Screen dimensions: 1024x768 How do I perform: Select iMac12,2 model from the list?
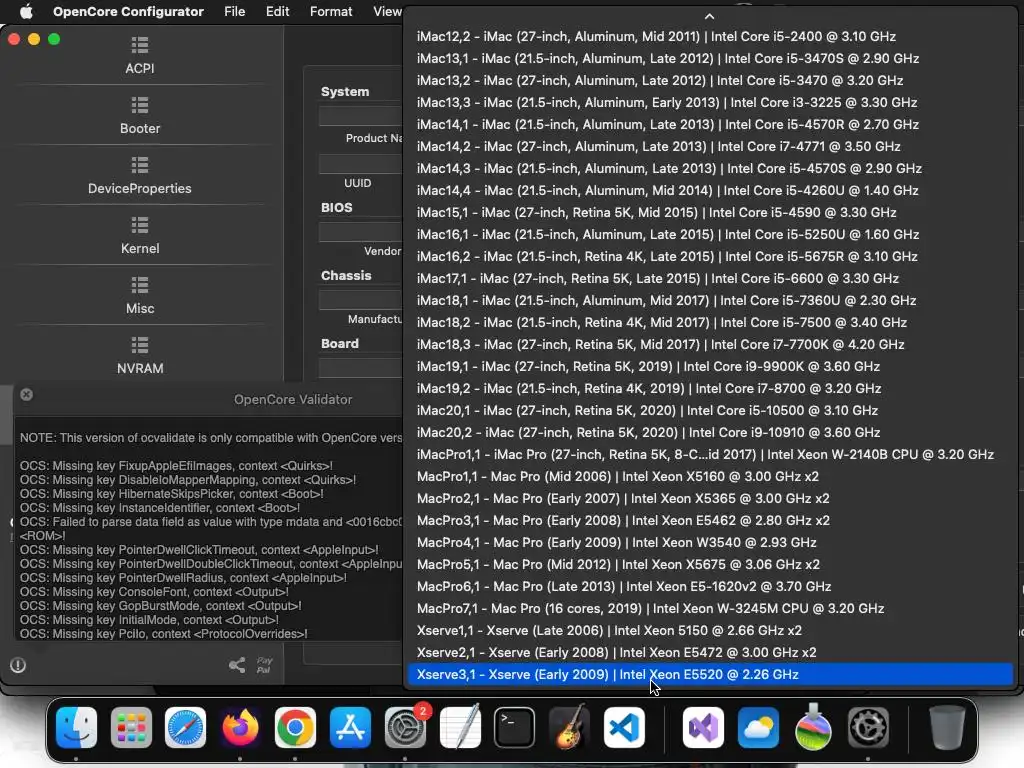pyautogui.click(x=710, y=37)
